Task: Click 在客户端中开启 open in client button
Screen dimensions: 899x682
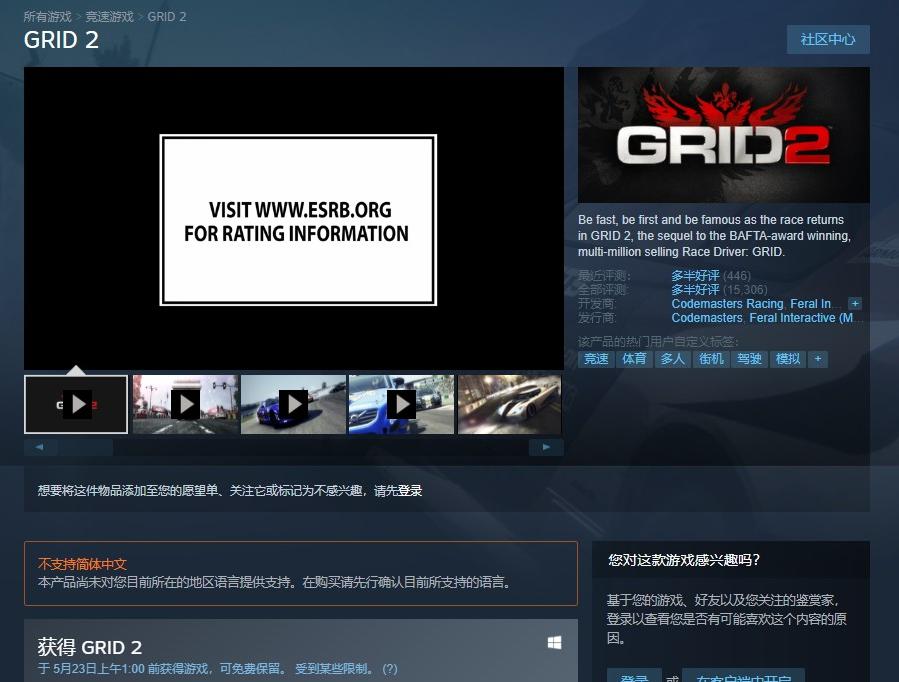Action: 744,677
